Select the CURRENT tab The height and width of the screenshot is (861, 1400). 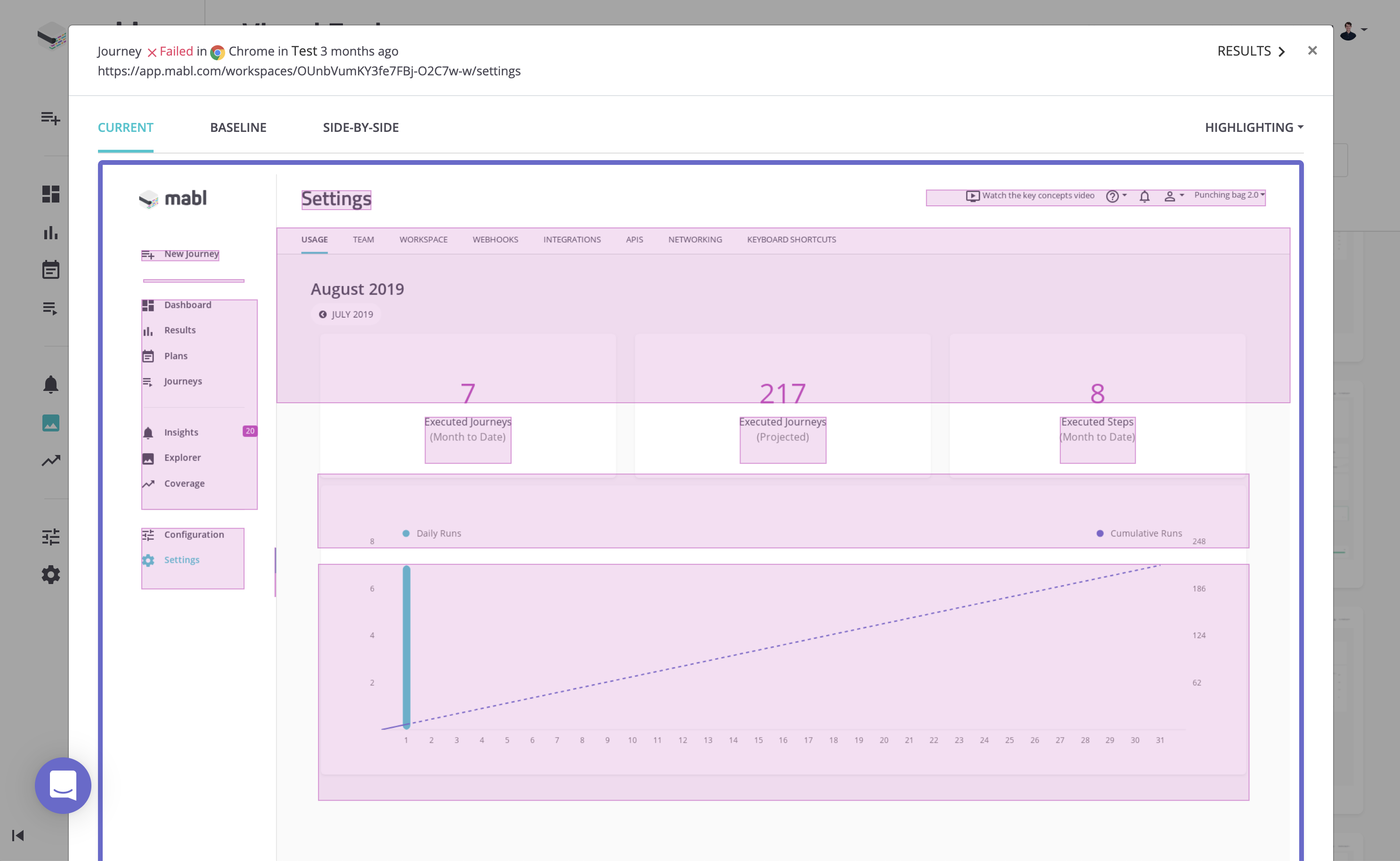pos(125,128)
